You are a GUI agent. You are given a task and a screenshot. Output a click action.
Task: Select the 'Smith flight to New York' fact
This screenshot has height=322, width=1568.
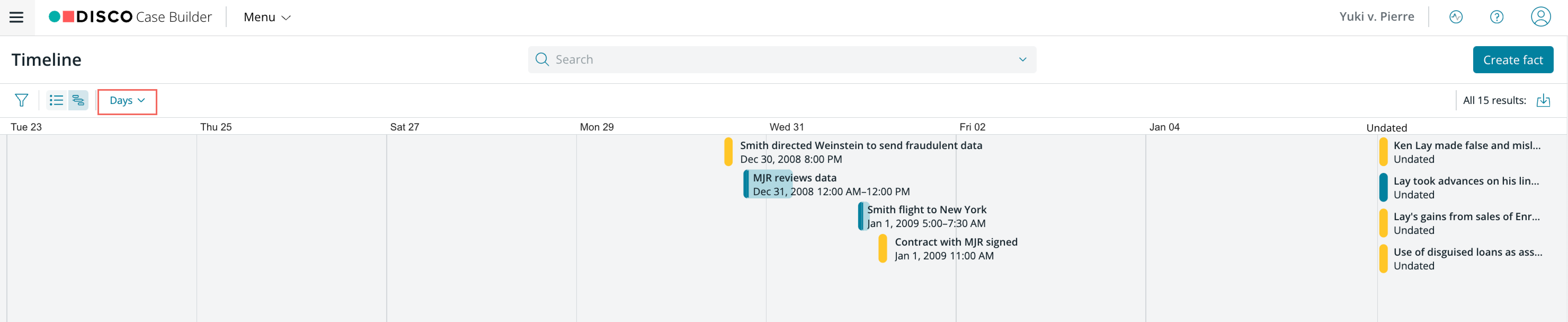922,216
